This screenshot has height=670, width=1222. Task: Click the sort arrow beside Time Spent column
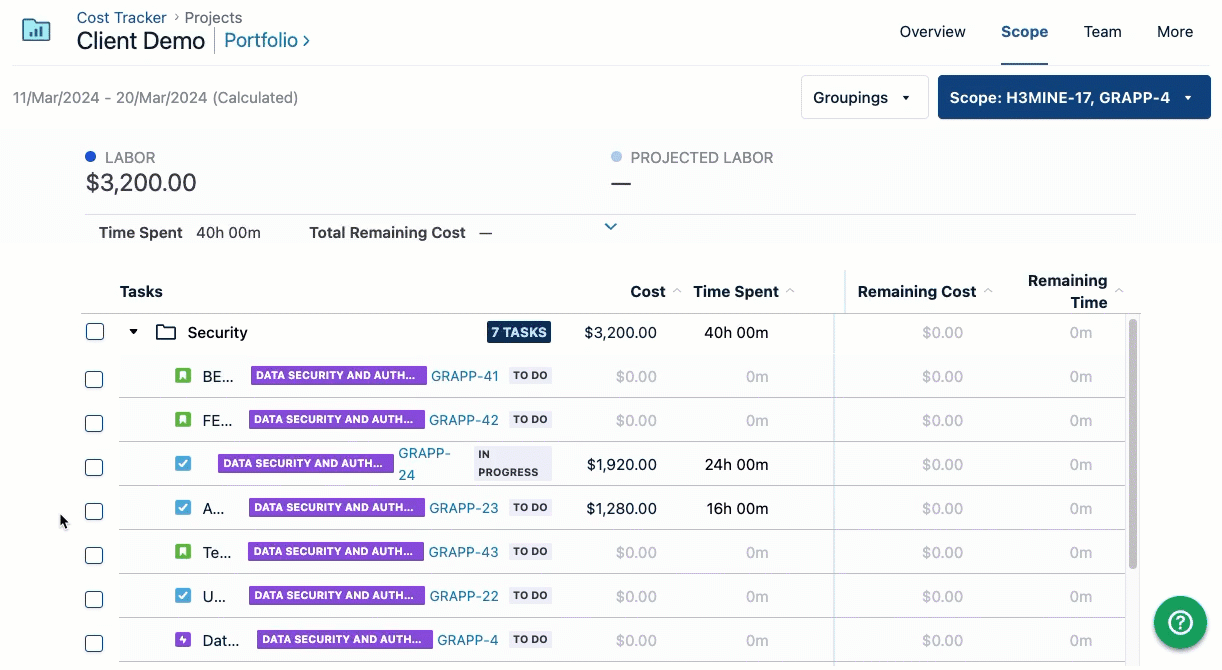point(790,291)
